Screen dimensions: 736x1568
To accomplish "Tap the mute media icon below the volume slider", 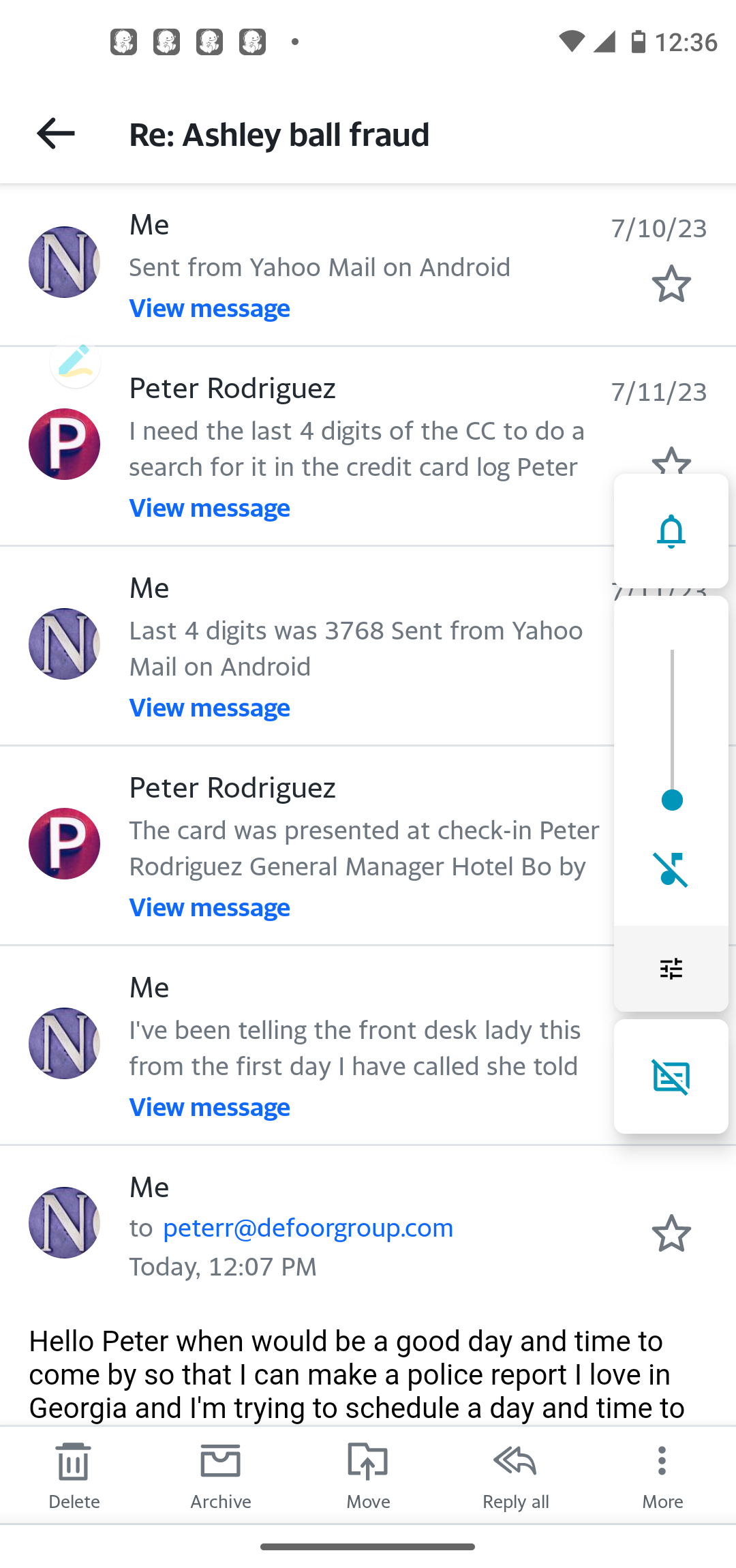I will [671, 869].
